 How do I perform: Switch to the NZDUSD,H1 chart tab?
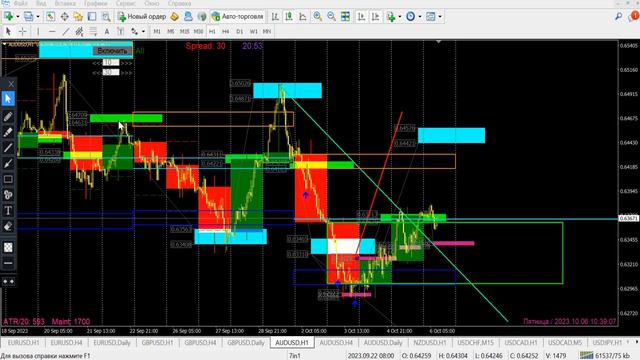(429, 342)
